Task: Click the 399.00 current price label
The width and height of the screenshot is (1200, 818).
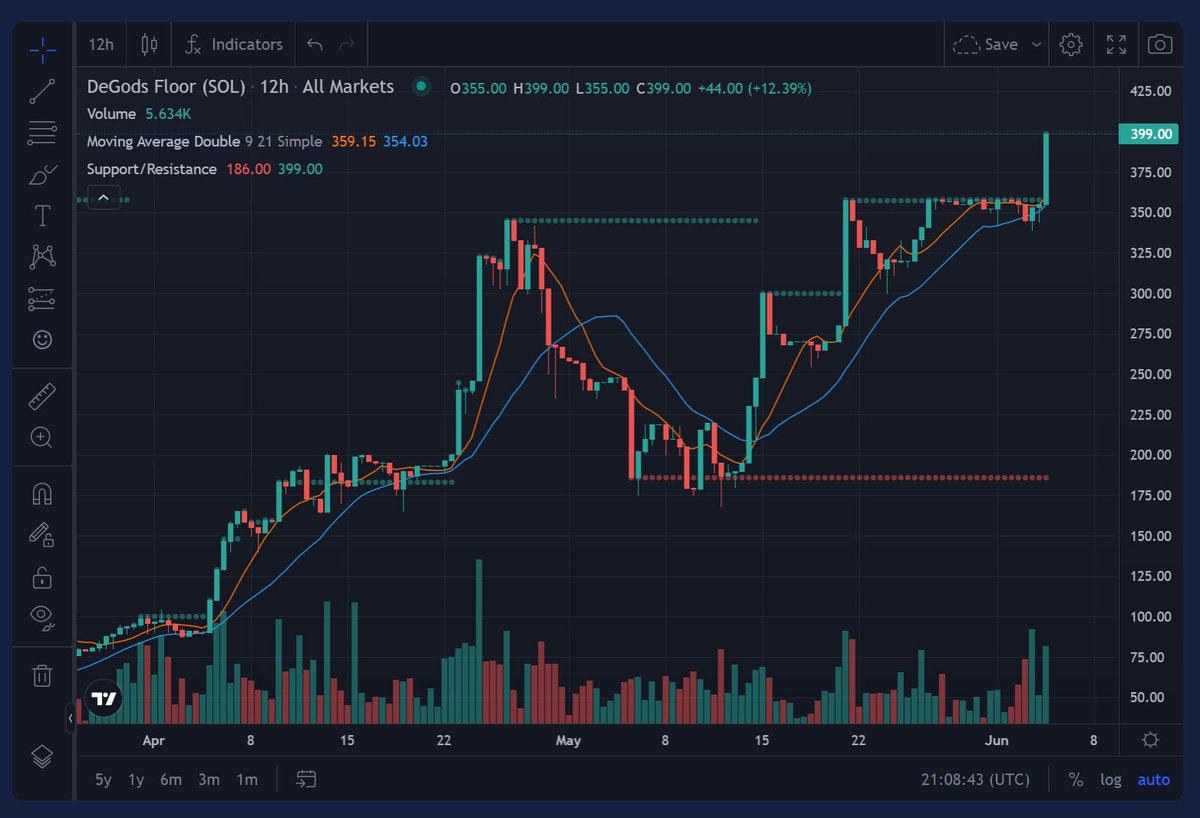Action: (x=1147, y=134)
